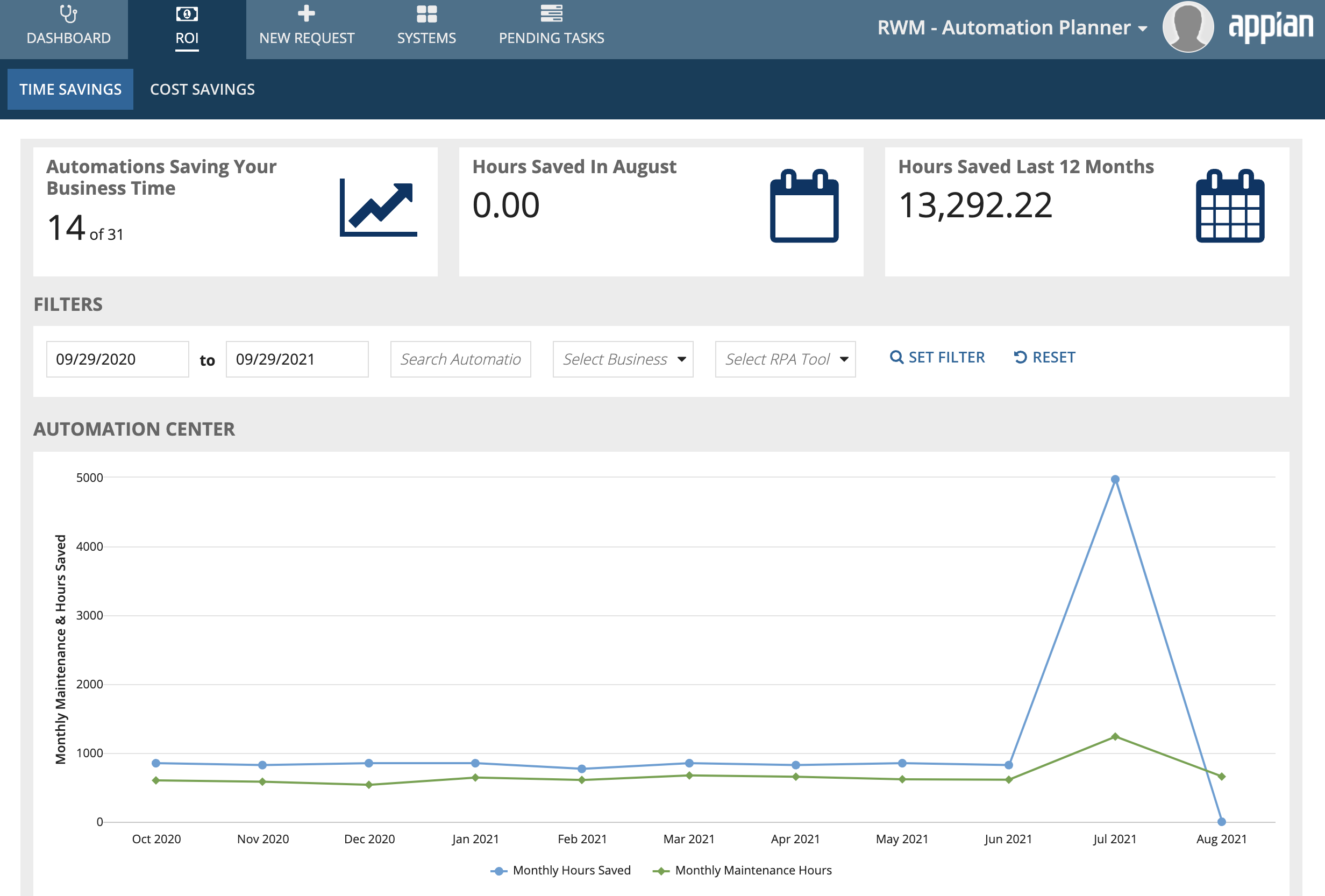Open the SYSTEMS menu label
1325x896 pixels.
click(x=426, y=38)
